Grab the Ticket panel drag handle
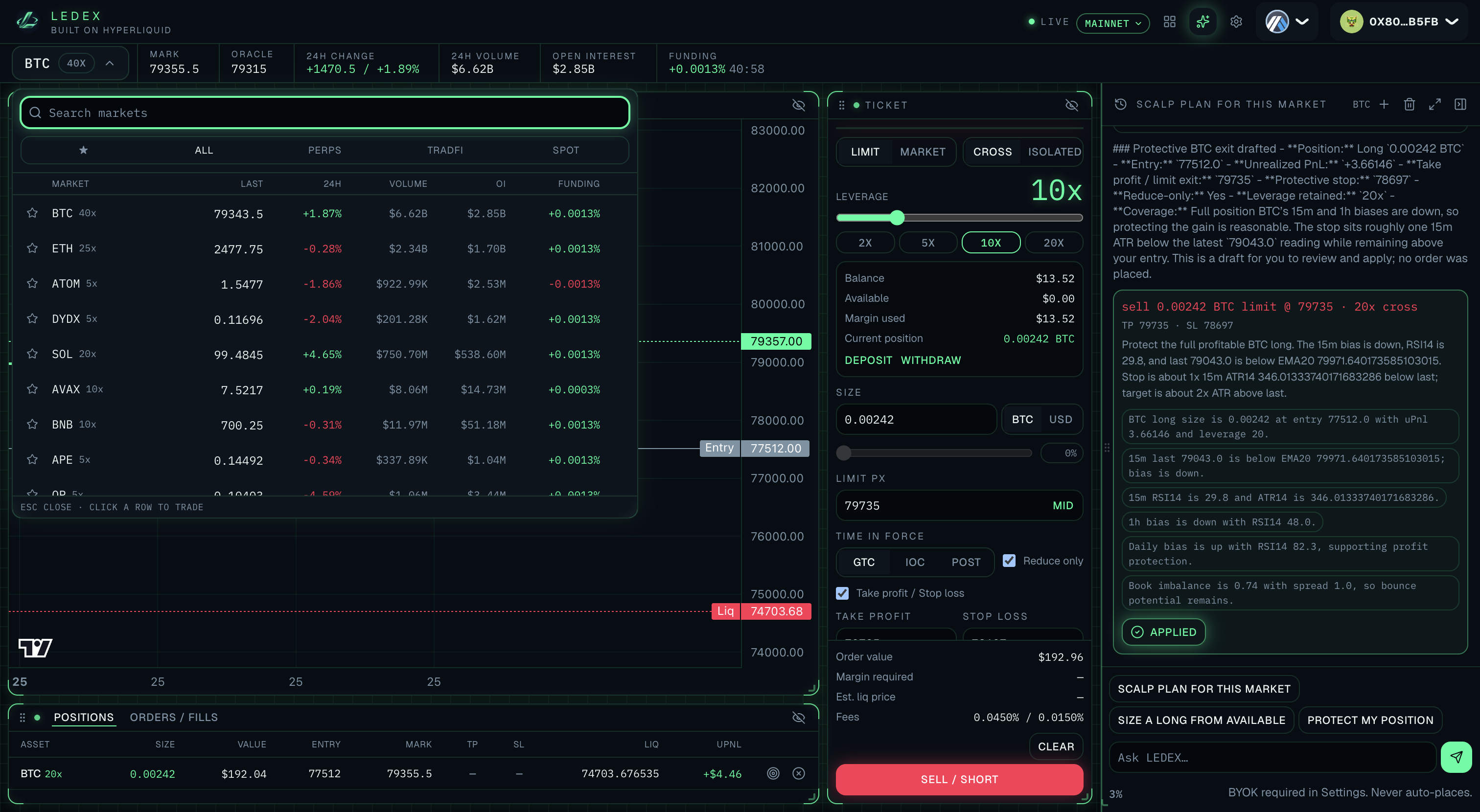The width and height of the screenshot is (1480, 812). point(842,105)
